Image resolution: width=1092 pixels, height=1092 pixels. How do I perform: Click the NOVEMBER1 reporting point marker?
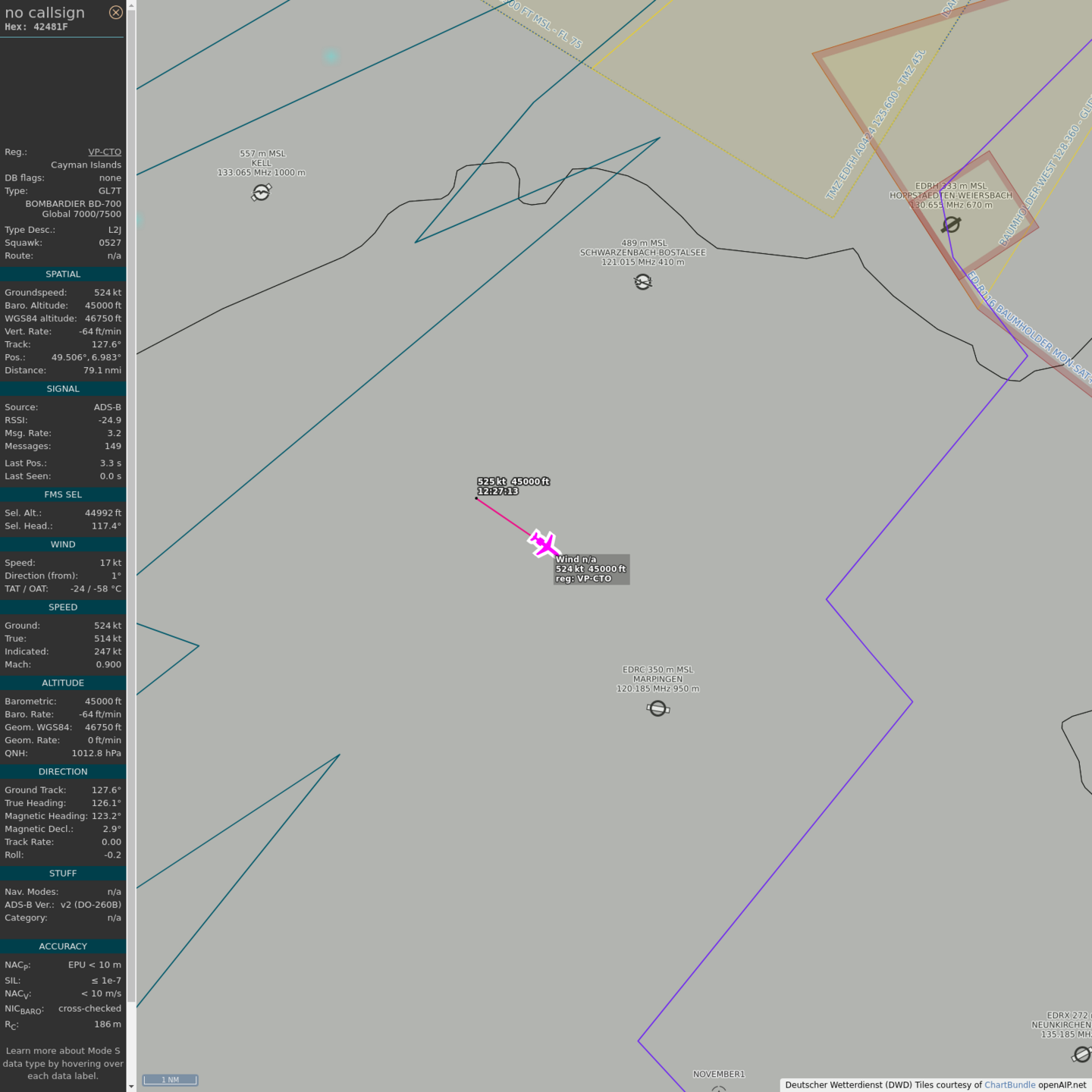718,1089
